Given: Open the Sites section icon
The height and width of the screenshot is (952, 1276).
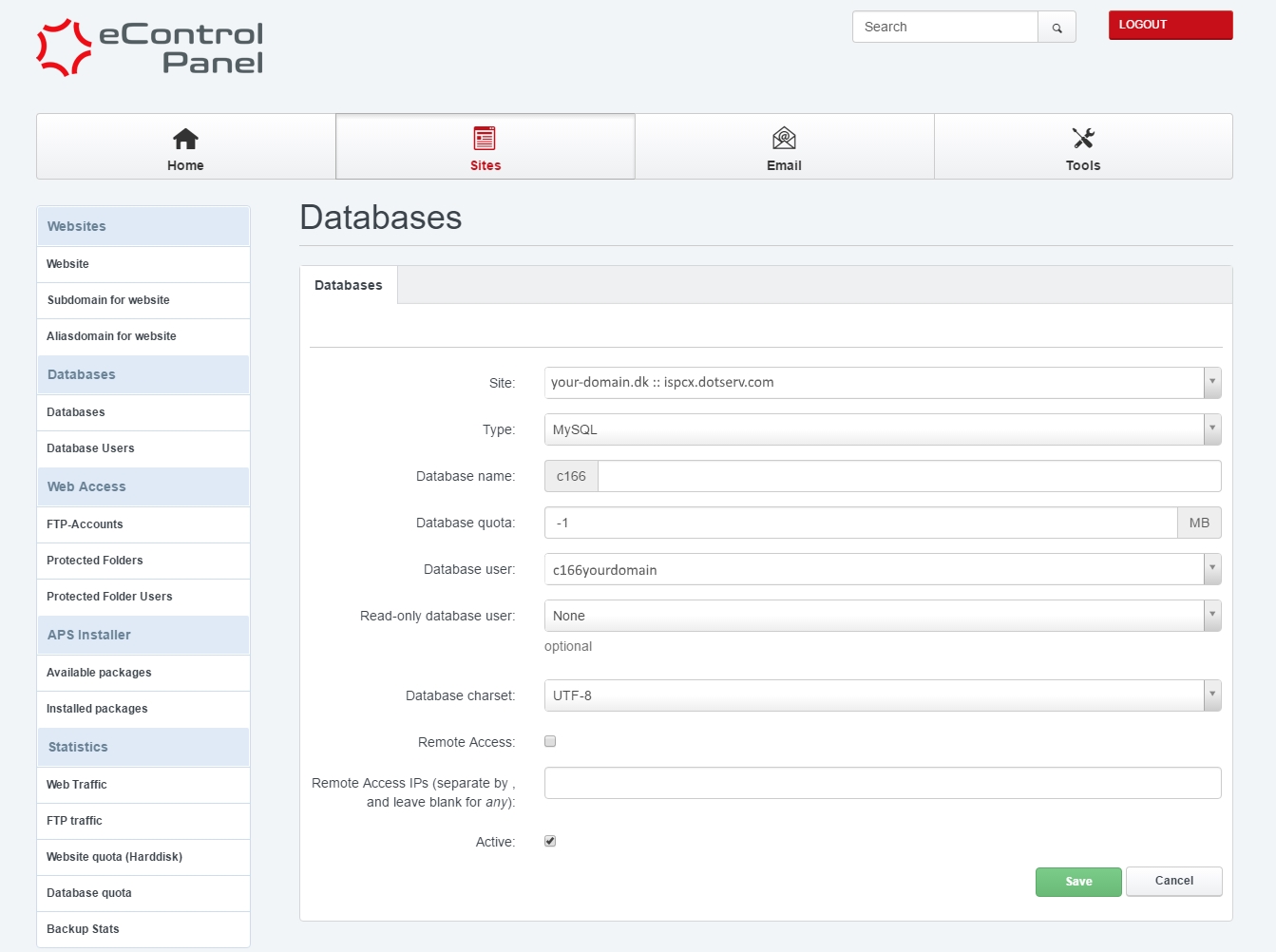Looking at the screenshot, I should click(485, 139).
